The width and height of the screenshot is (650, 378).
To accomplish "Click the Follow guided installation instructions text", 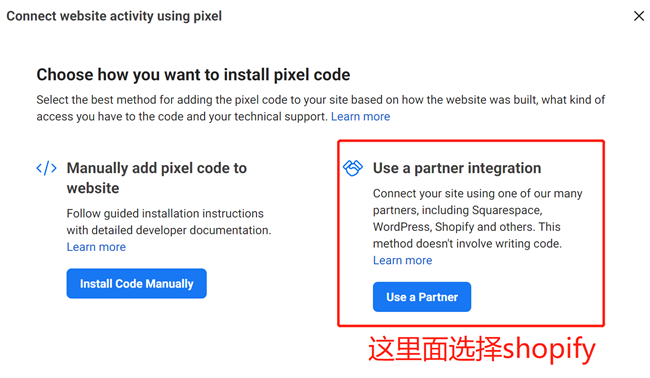I will [169, 222].
